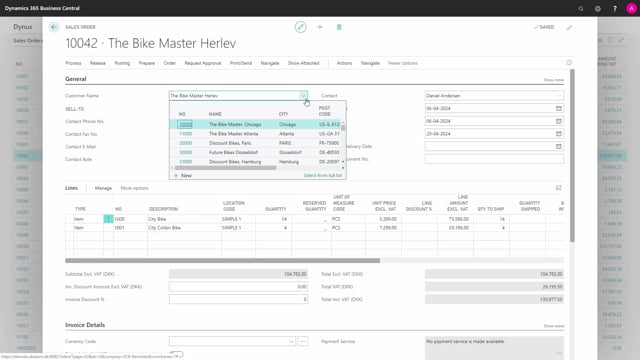640x360 pixels.
Task: Click the back arrow on the Sales Order page
Action: pos(54,27)
